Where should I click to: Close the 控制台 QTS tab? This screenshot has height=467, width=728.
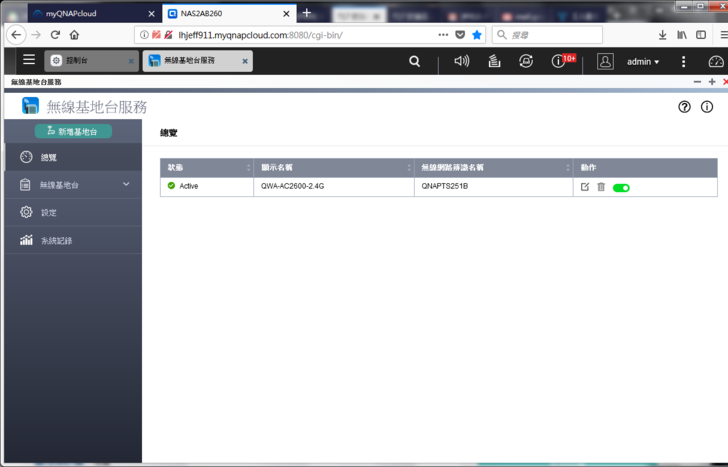pos(131,61)
